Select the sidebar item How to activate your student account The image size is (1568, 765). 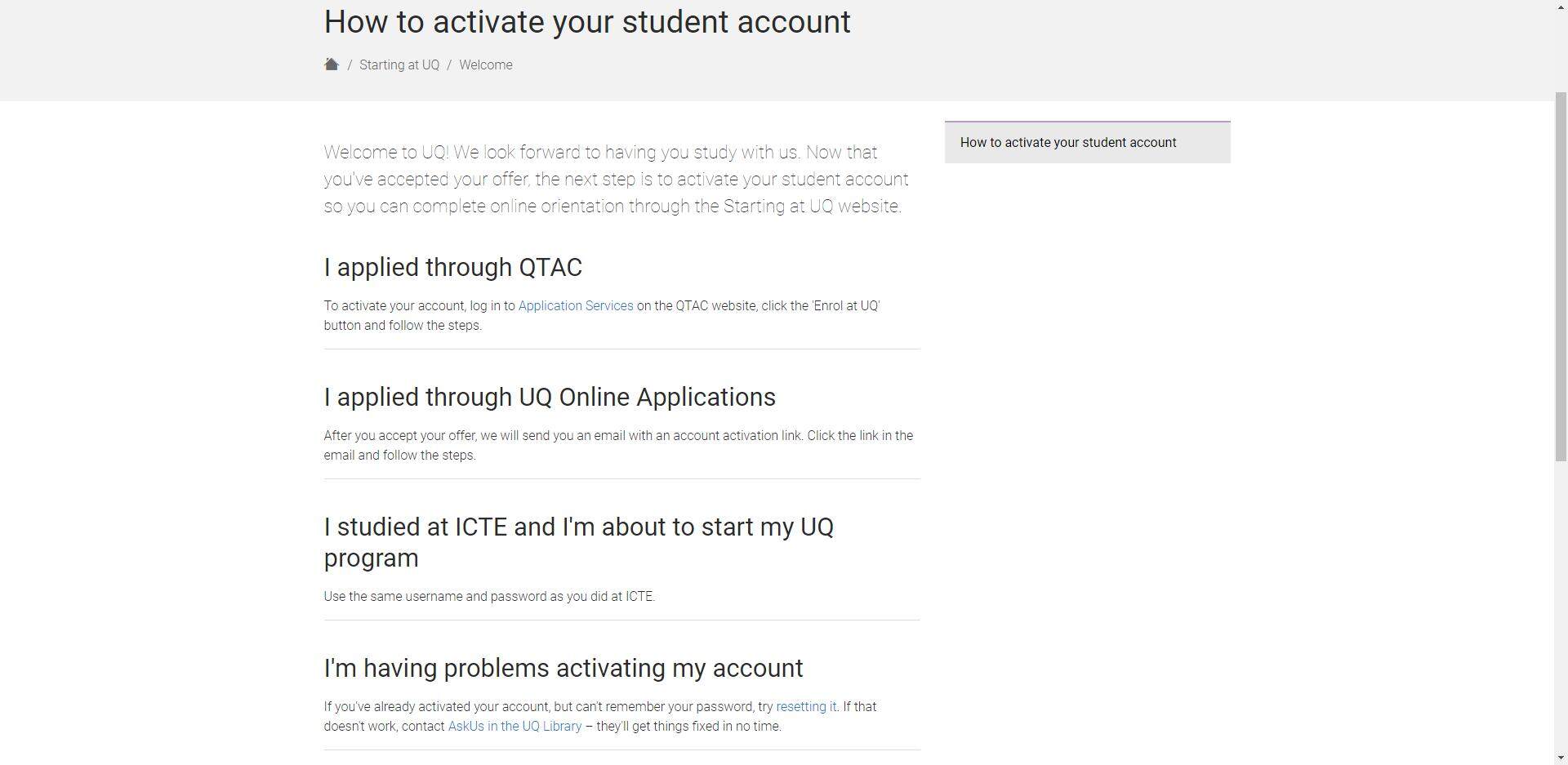tap(1087, 142)
